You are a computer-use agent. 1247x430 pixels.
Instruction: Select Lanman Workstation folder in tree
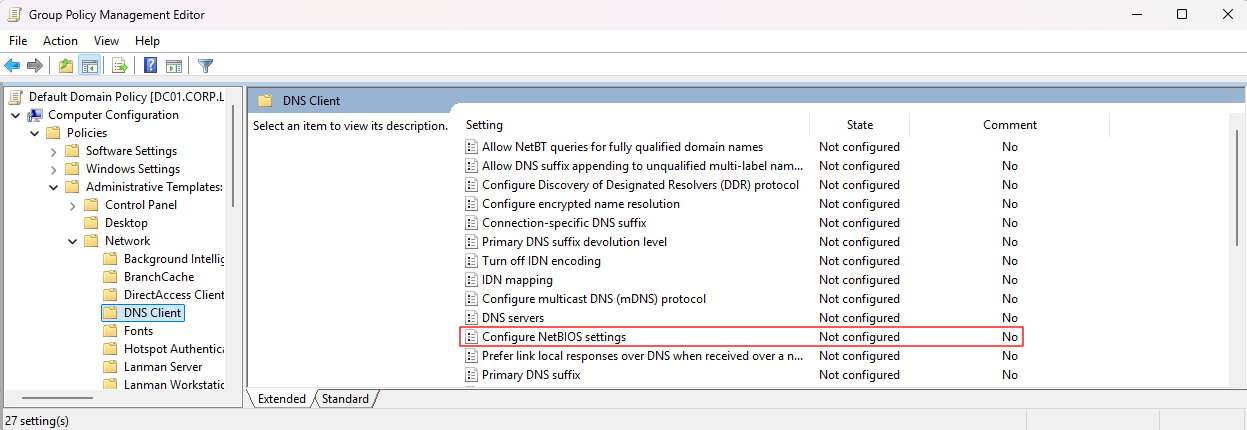174,385
